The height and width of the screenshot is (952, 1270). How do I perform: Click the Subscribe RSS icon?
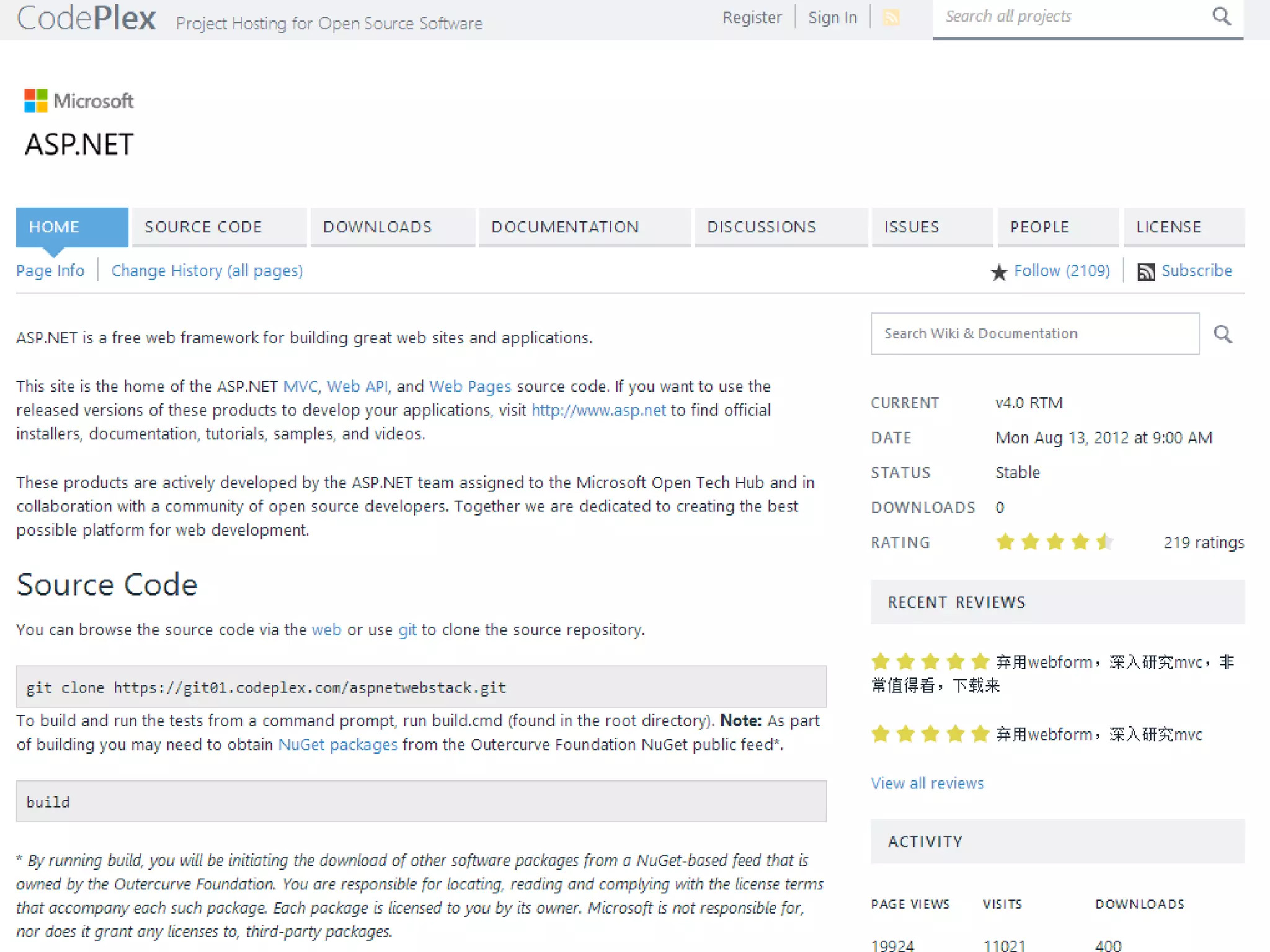tap(1145, 272)
